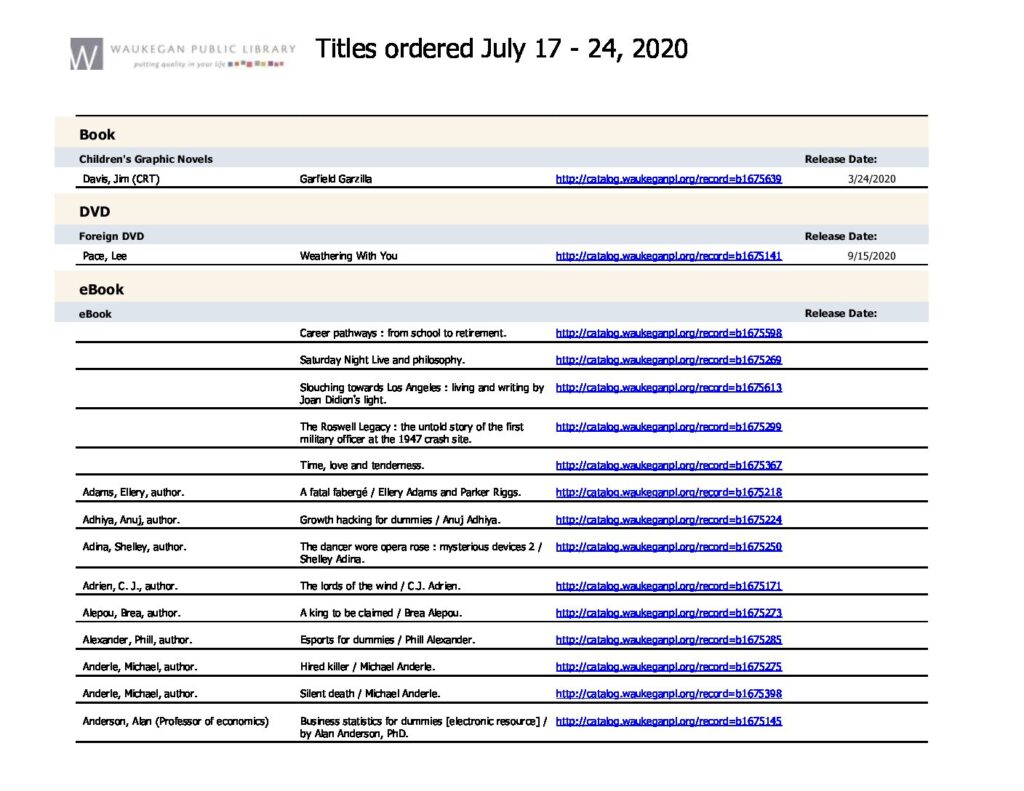
Task: Click the 'Book' section heading
Action: click(x=97, y=135)
